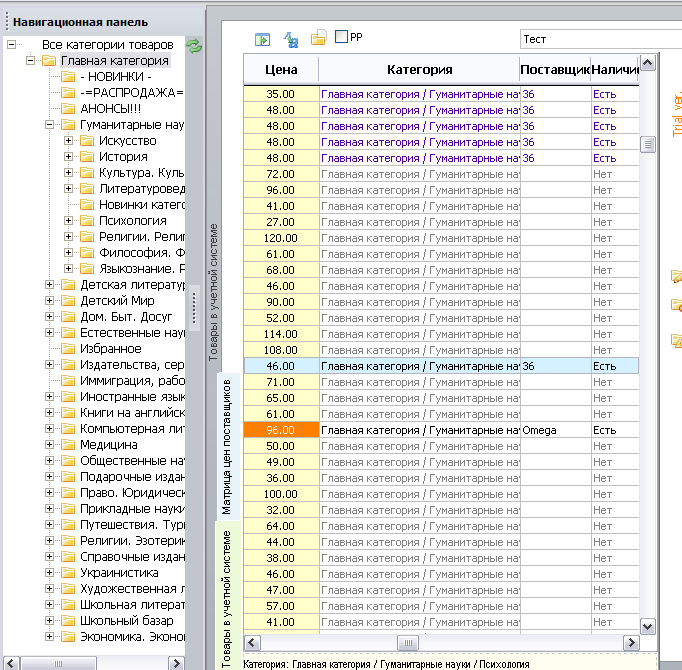The height and width of the screenshot is (670, 682).
Task: Click the Справочные издания folder icon
Action: pos(68,556)
